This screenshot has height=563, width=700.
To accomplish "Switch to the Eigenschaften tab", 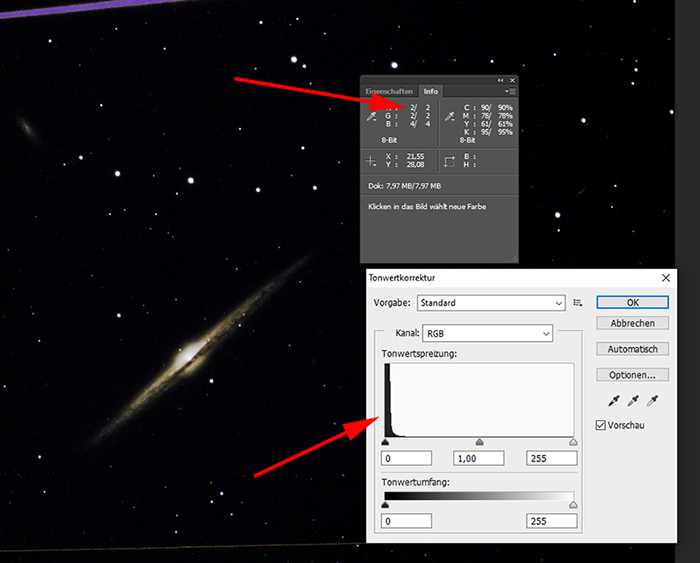I will [389, 91].
